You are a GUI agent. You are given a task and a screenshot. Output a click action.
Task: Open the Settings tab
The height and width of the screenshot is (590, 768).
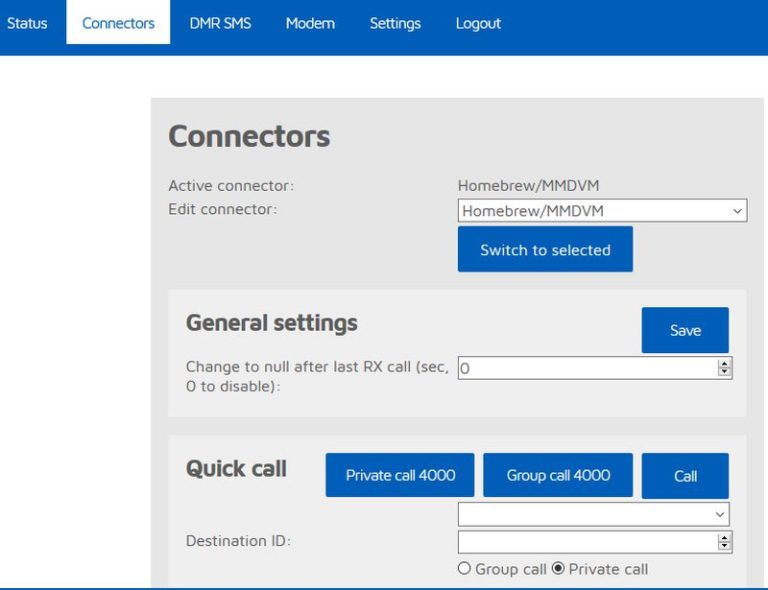pyautogui.click(x=395, y=23)
